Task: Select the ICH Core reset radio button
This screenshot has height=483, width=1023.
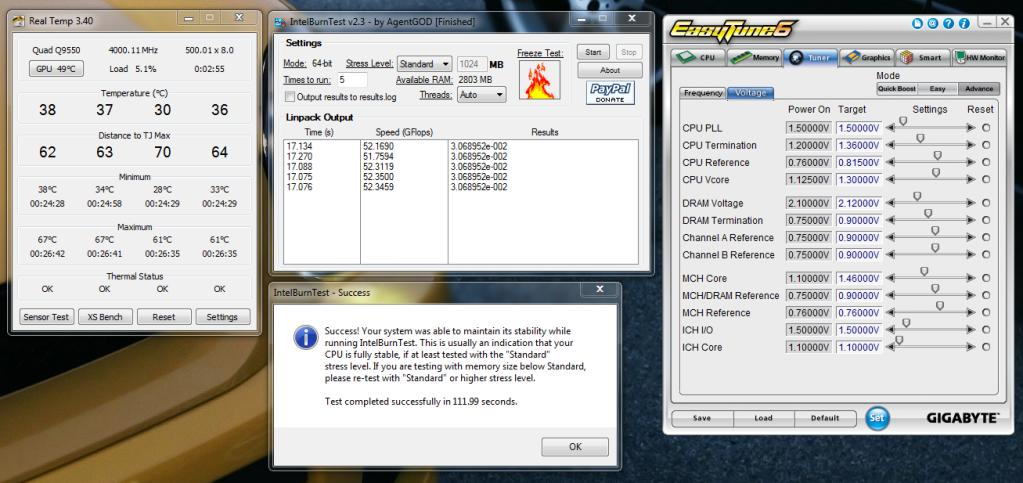Action: (986, 347)
